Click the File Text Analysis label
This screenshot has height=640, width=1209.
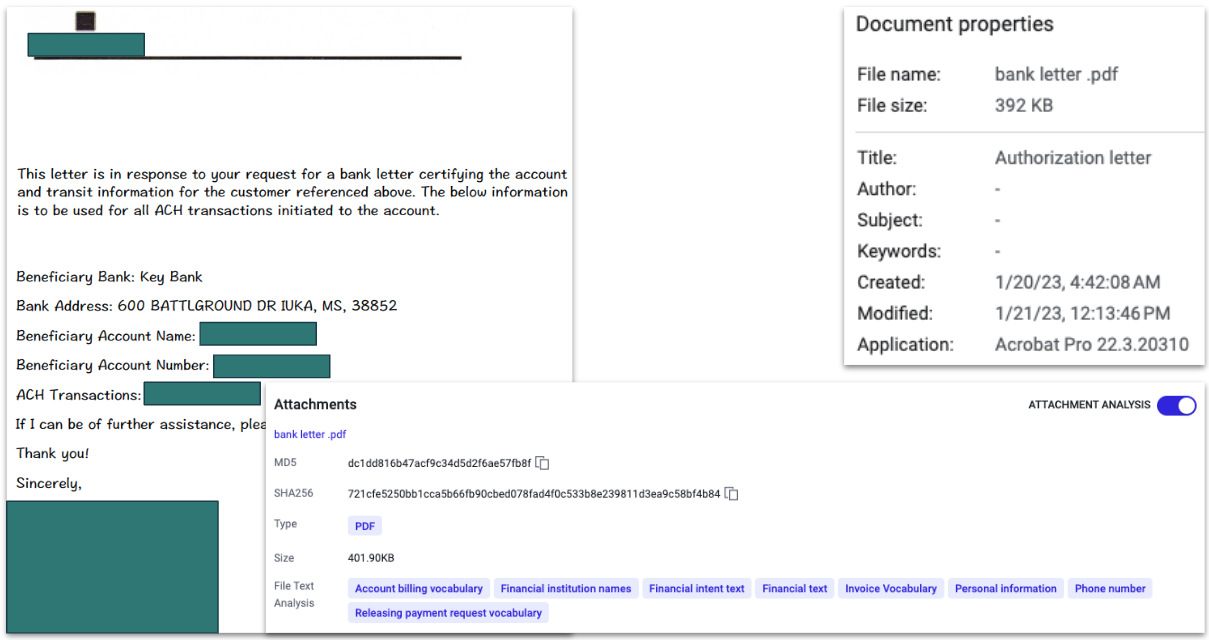tap(294, 595)
